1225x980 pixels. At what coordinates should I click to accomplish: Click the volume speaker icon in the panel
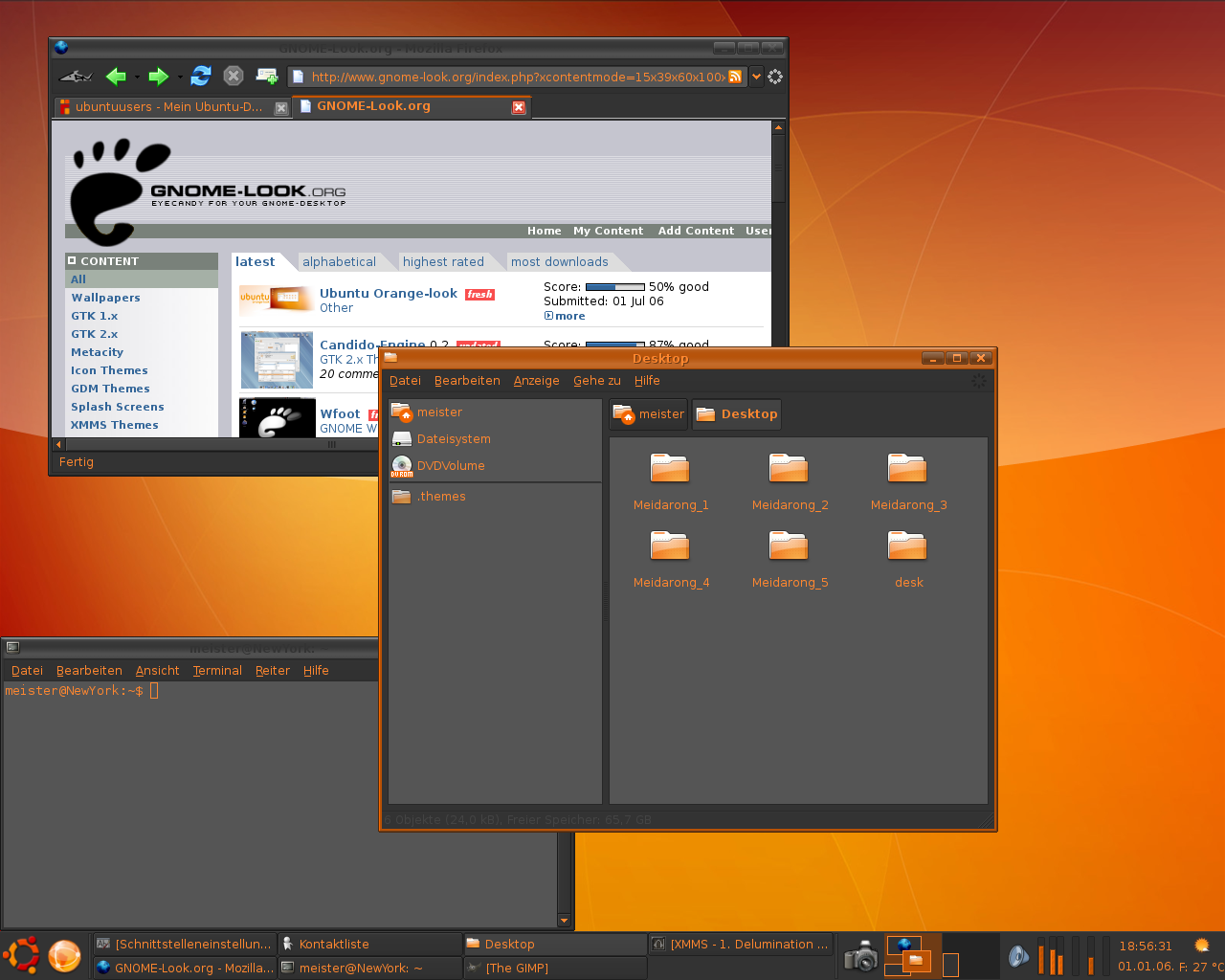[x=1018, y=955]
